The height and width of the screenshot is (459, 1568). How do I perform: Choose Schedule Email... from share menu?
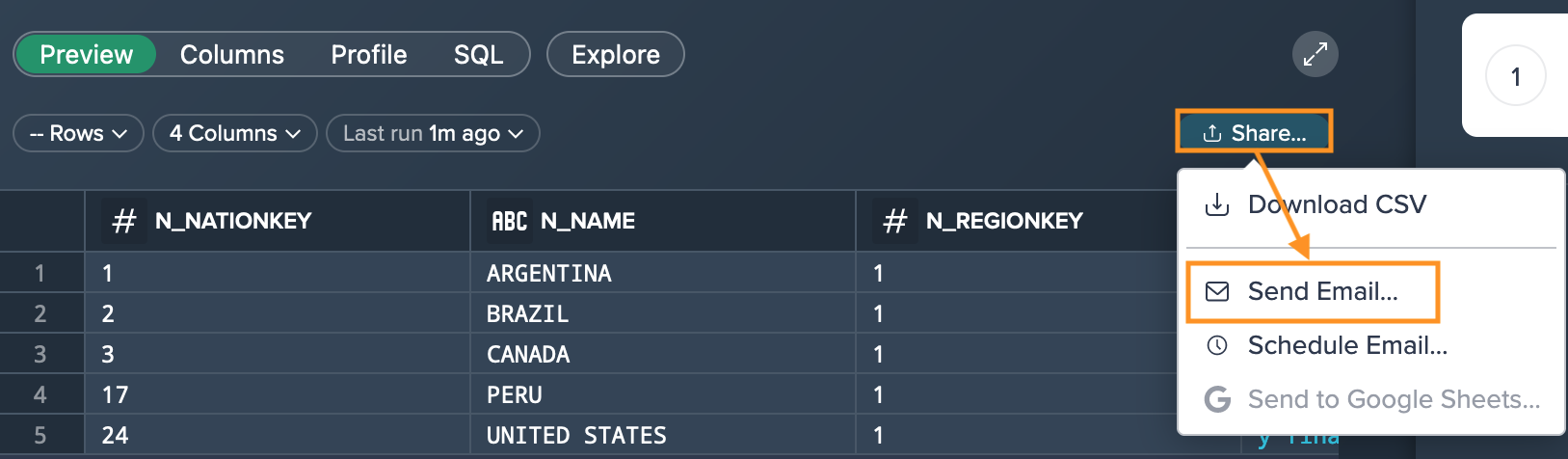[x=1347, y=345]
